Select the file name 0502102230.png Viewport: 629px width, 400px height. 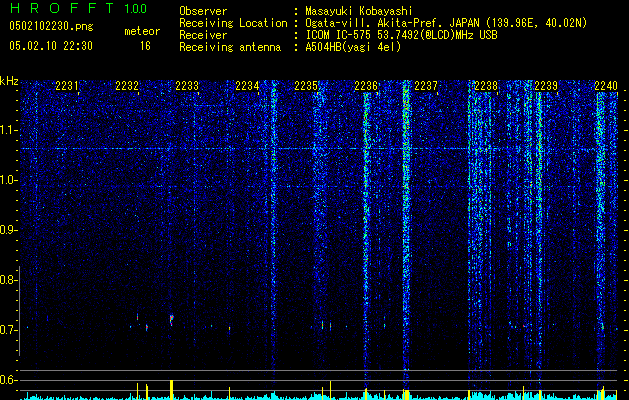pos(51,26)
